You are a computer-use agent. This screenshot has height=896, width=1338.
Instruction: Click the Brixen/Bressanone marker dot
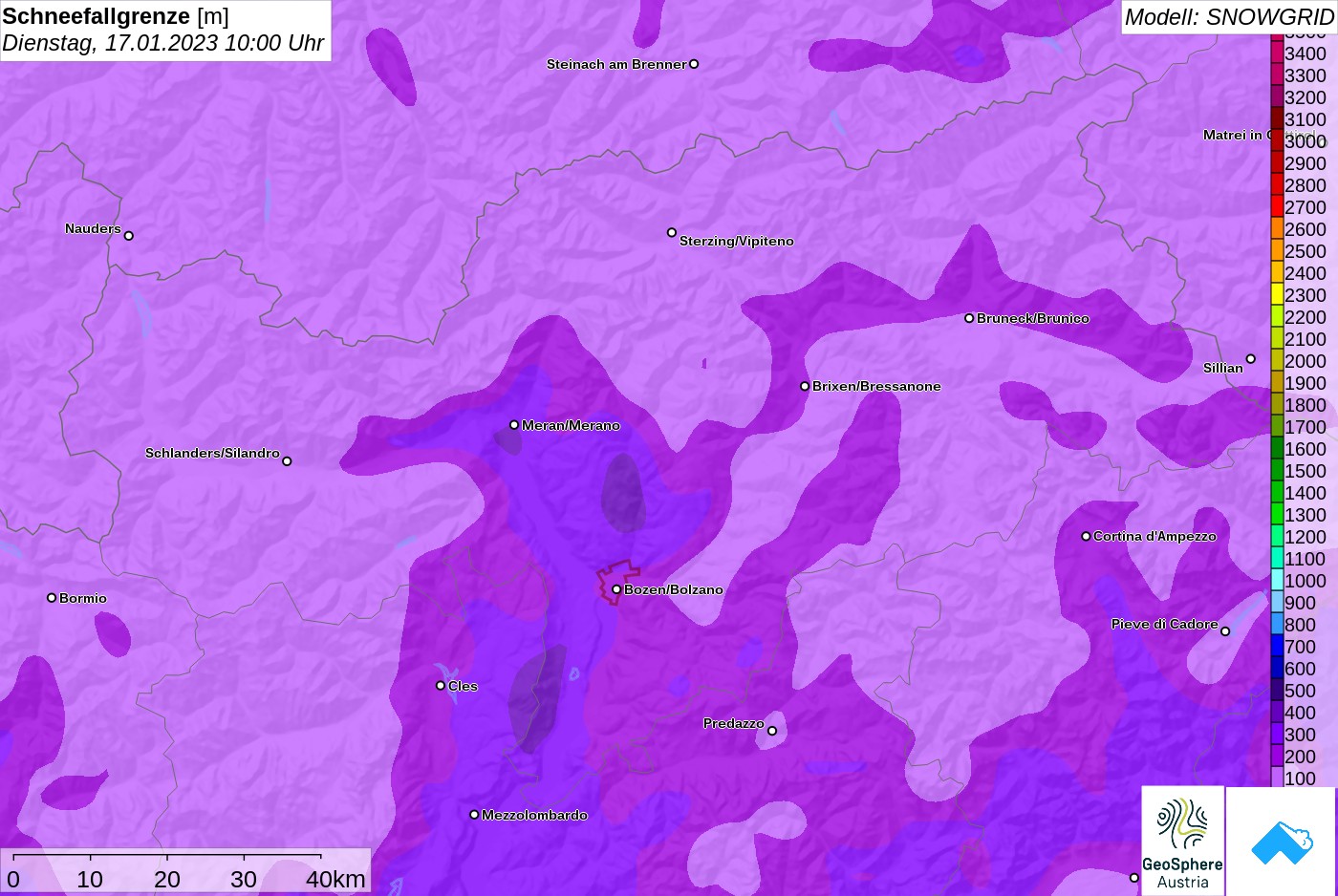point(805,386)
